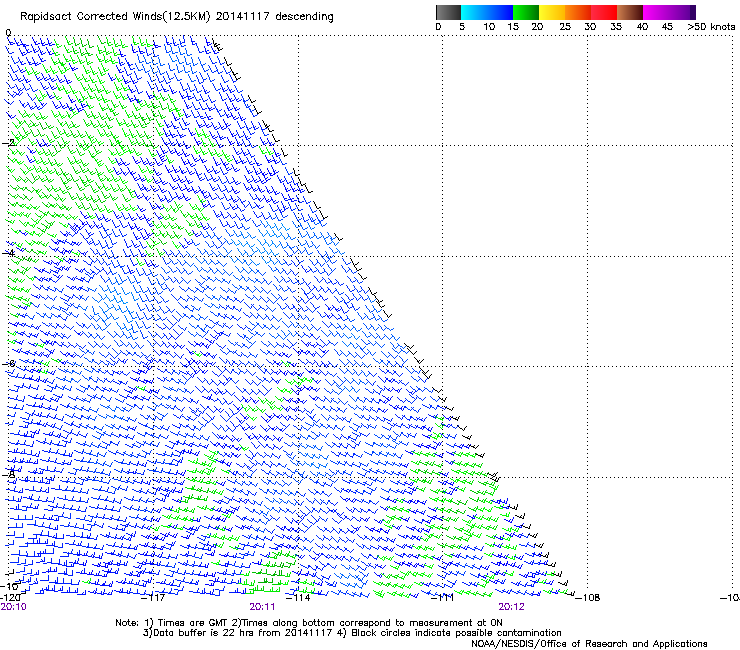Click the magenta 40-45 knots legend segment
The width and height of the screenshot is (740, 650).
(x=656, y=12)
